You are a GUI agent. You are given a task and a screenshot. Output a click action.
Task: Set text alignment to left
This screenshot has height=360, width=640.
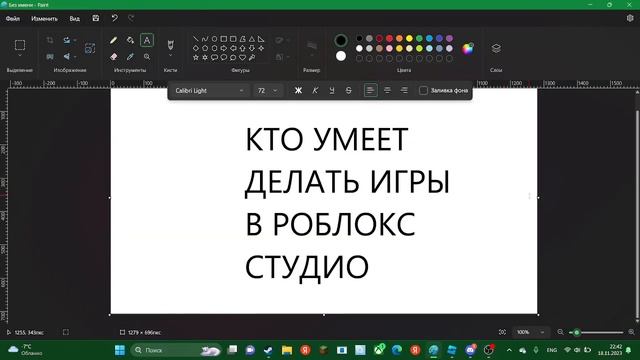pyautogui.click(x=370, y=90)
